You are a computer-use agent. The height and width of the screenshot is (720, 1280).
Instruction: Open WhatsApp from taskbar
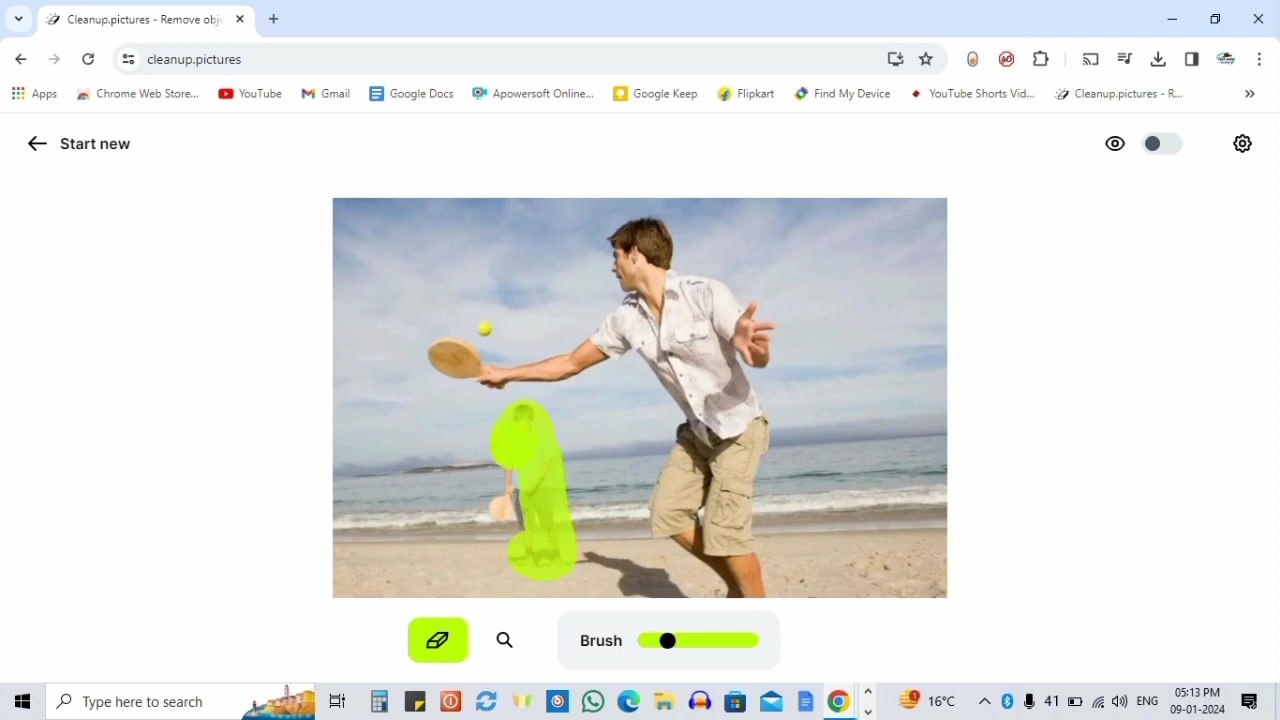[x=593, y=701]
